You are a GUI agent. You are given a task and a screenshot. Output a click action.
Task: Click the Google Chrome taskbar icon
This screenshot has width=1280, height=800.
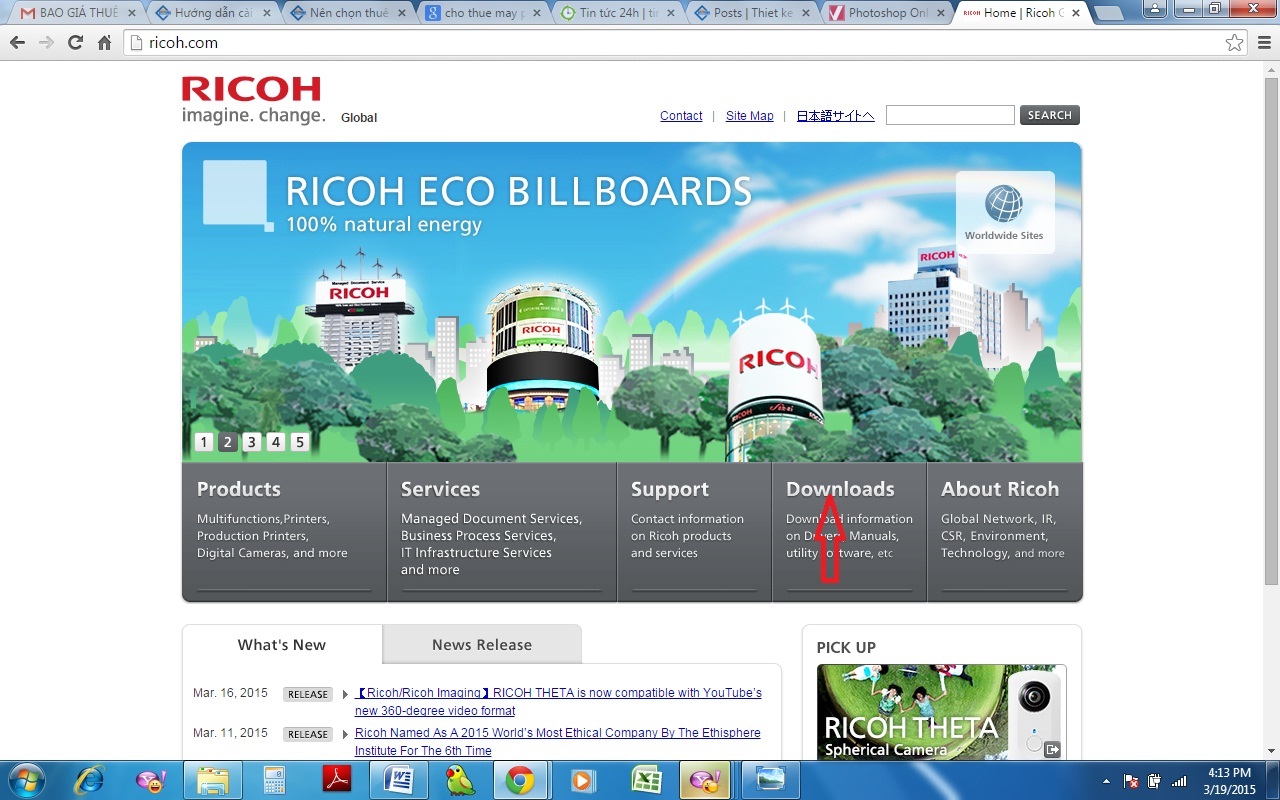pyautogui.click(x=520, y=780)
